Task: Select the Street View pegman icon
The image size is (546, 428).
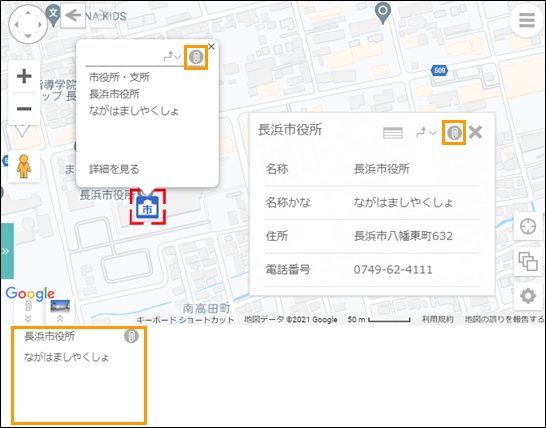Action: [24, 166]
